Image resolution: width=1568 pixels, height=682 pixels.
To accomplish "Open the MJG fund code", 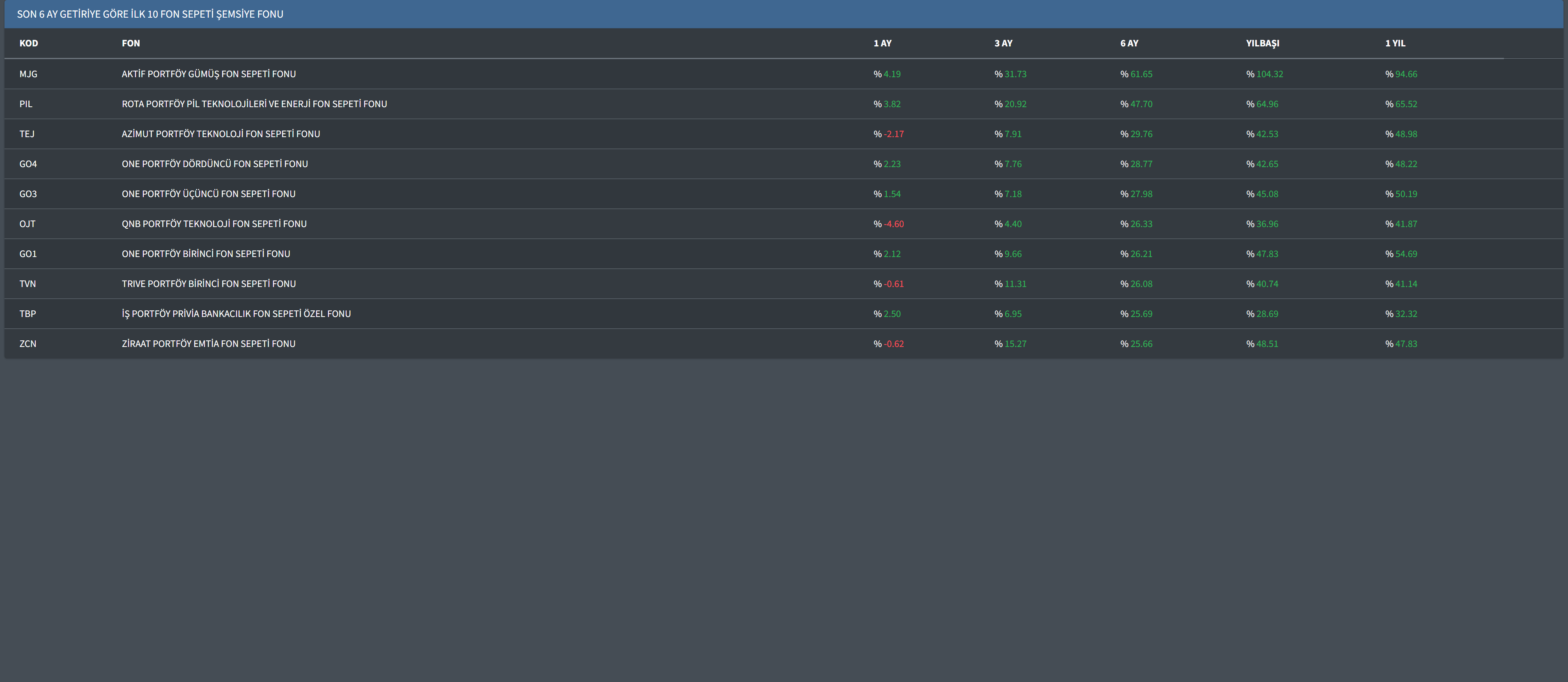I will point(28,74).
